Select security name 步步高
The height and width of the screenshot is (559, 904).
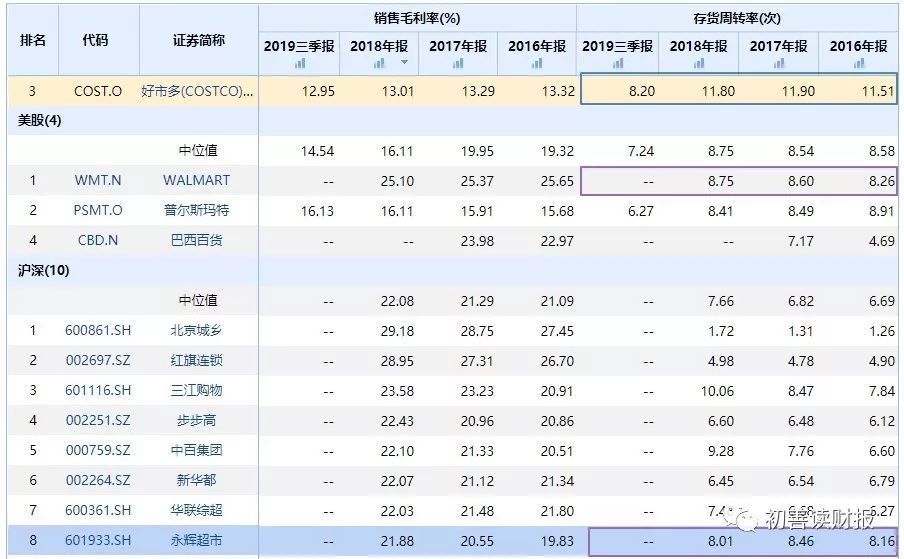click(x=197, y=420)
